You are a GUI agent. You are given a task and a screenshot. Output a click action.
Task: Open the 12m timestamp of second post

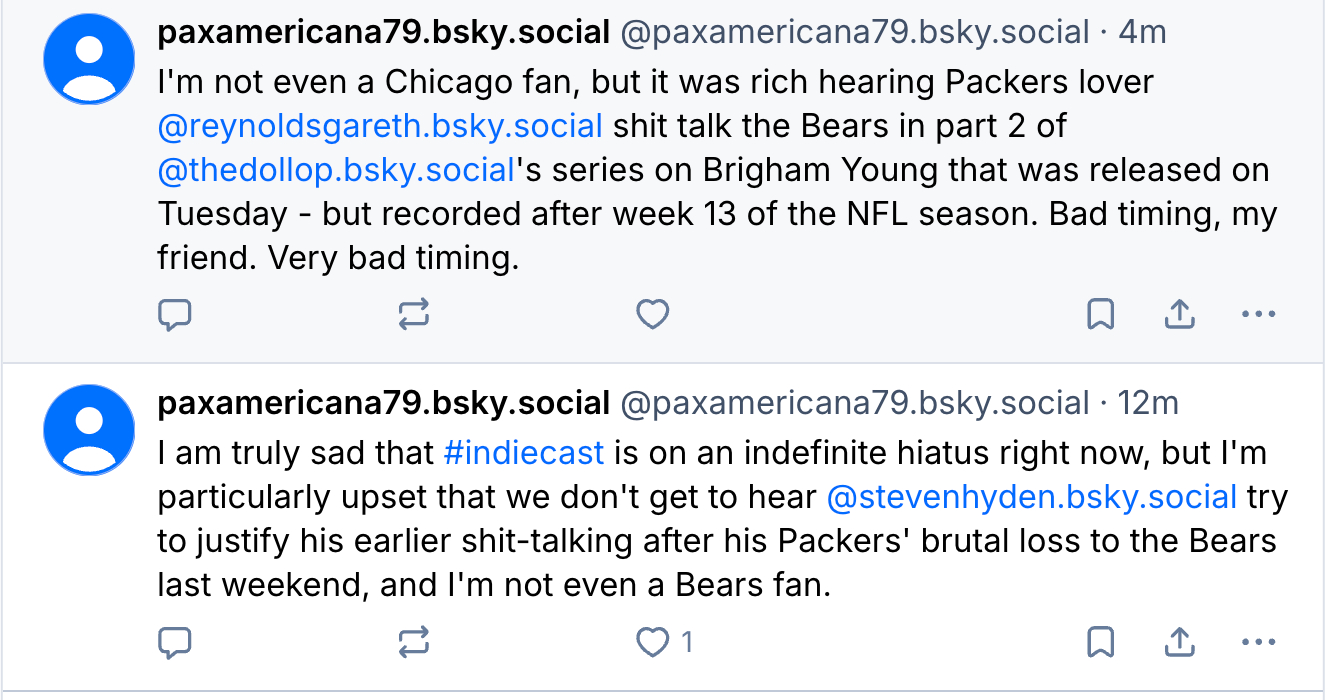click(1148, 404)
